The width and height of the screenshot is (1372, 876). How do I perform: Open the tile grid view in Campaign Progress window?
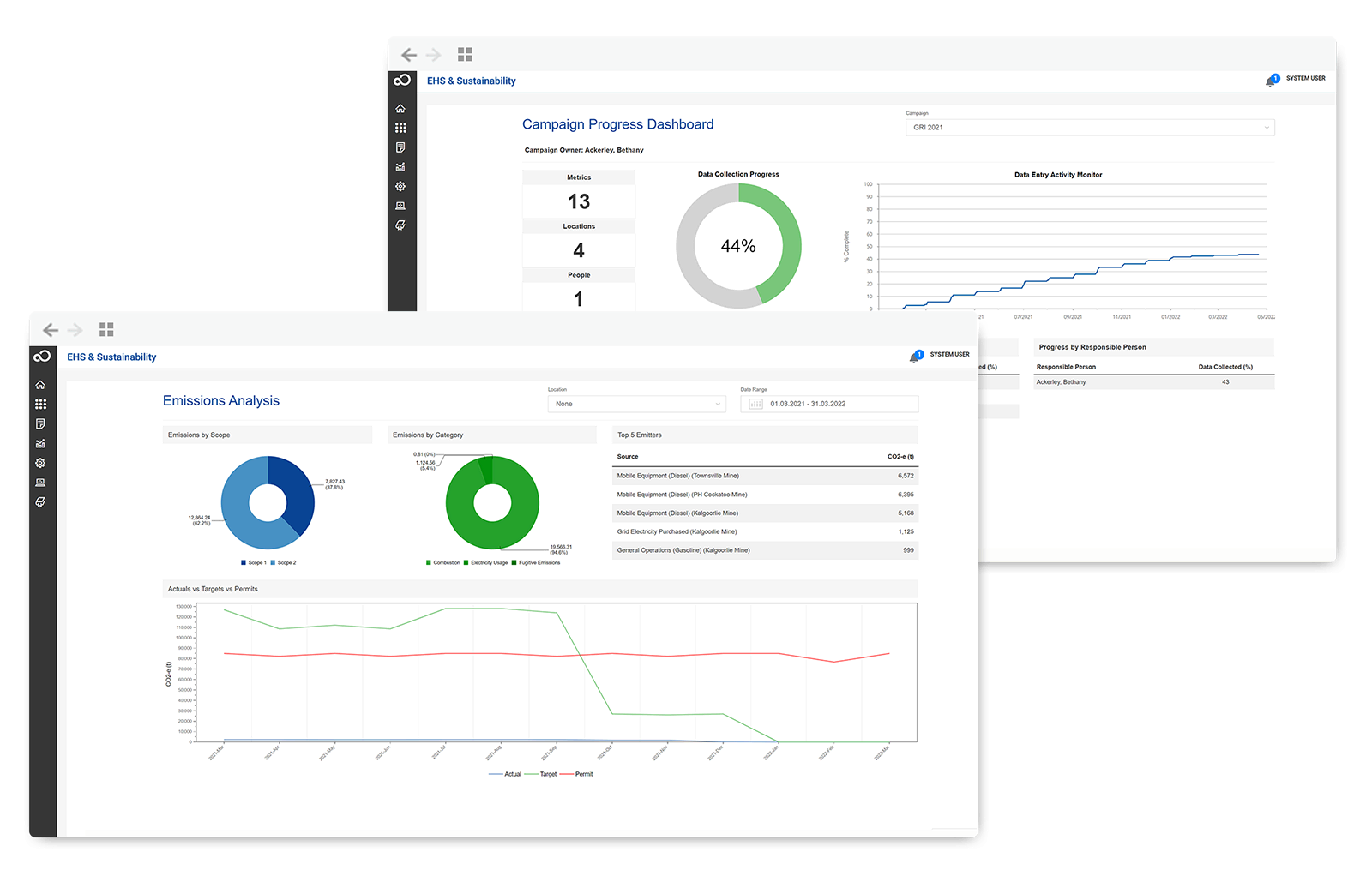(x=465, y=55)
